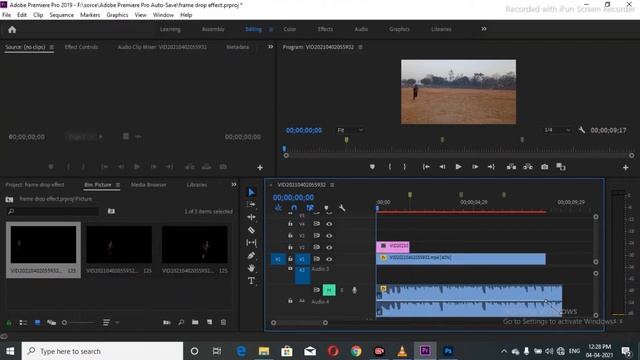Image resolution: width=640 pixels, height=360 pixels.
Task: Toggle V1 track output eye
Action: 329,259
